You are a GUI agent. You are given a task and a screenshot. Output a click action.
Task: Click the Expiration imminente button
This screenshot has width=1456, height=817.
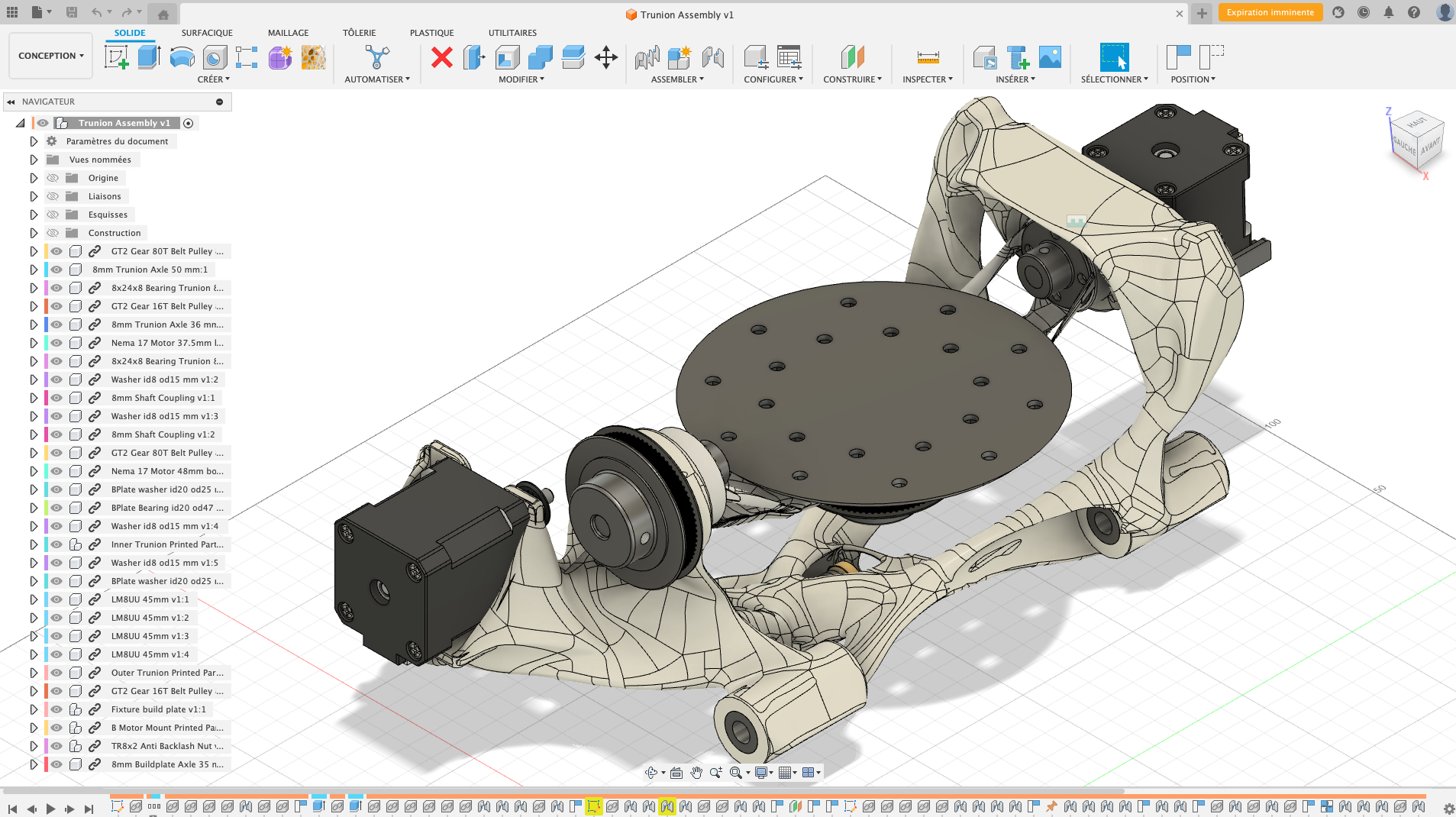pos(1270,13)
